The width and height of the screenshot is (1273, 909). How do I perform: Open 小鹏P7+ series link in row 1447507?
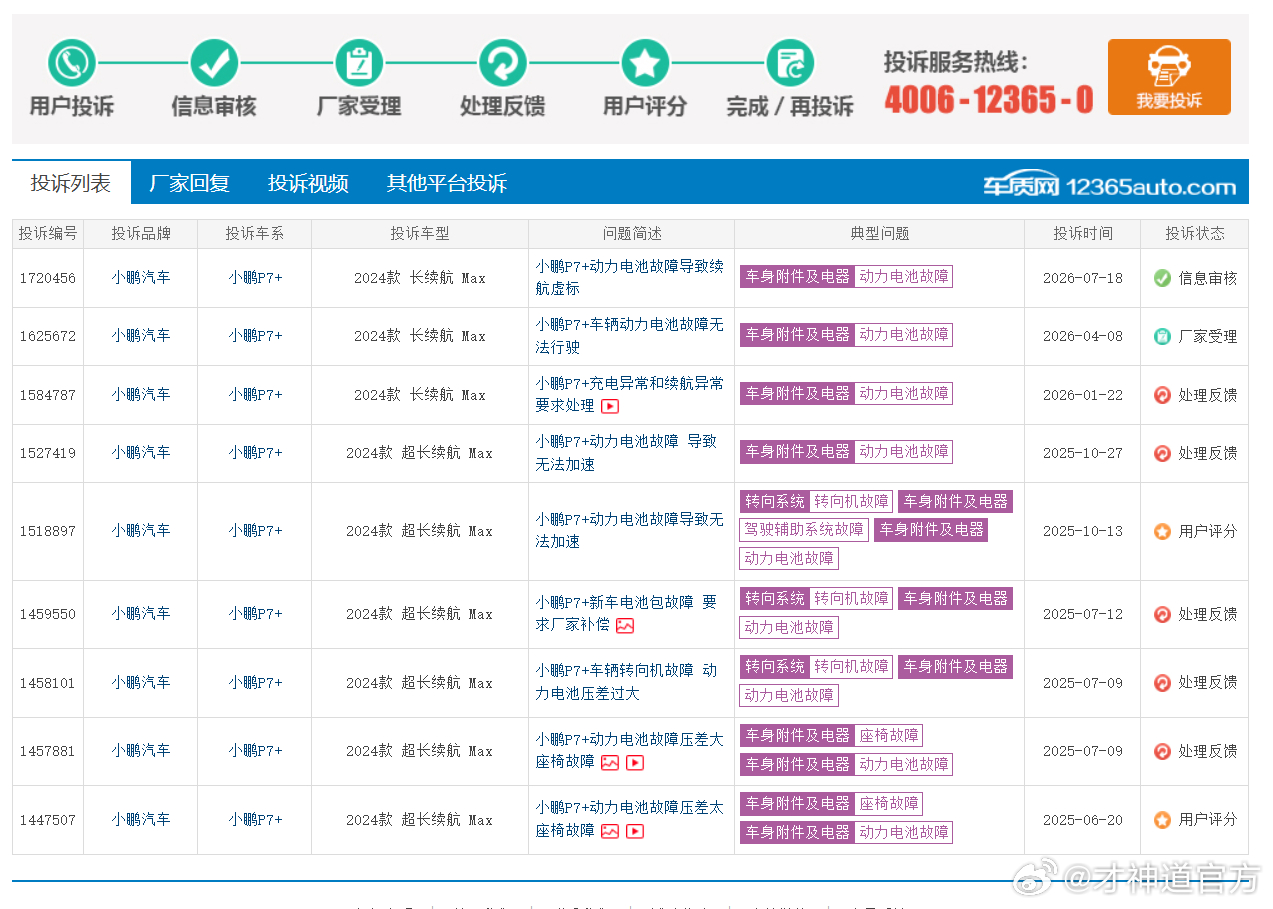pyautogui.click(x=255, y=819)
